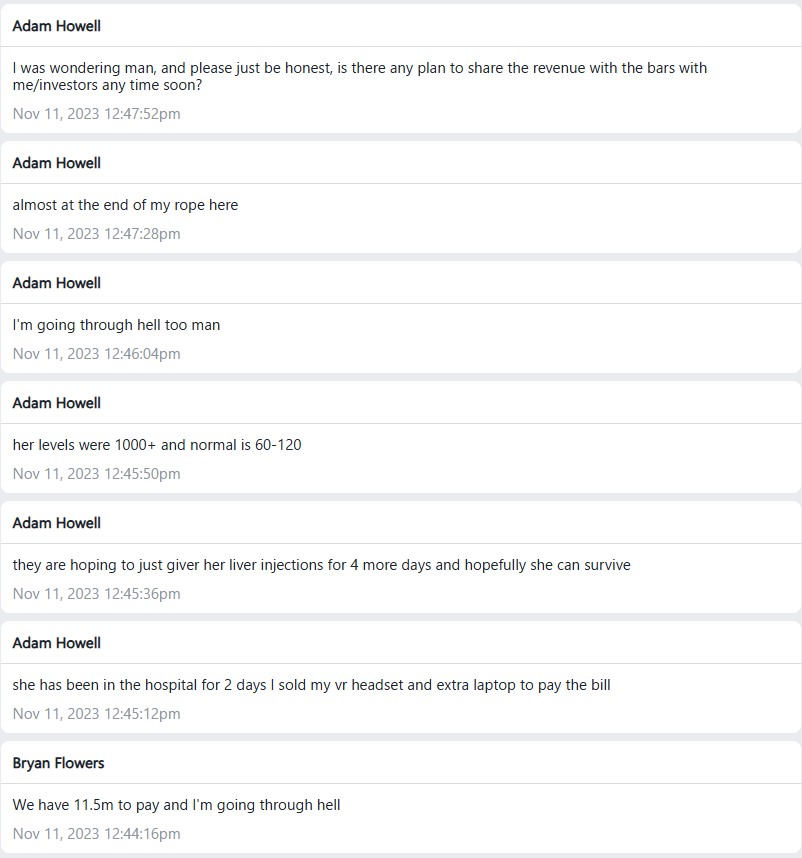This screenshot has height=858, width=802.
Task: Click the 12:45:36pm timestamp
Action: coord(96,594)
